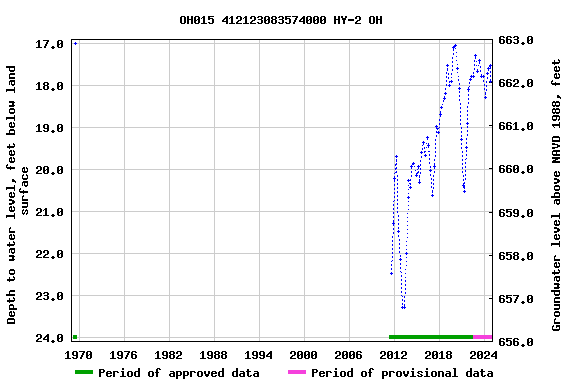Click the 658.0 elevation axis label

pos(515,255)
